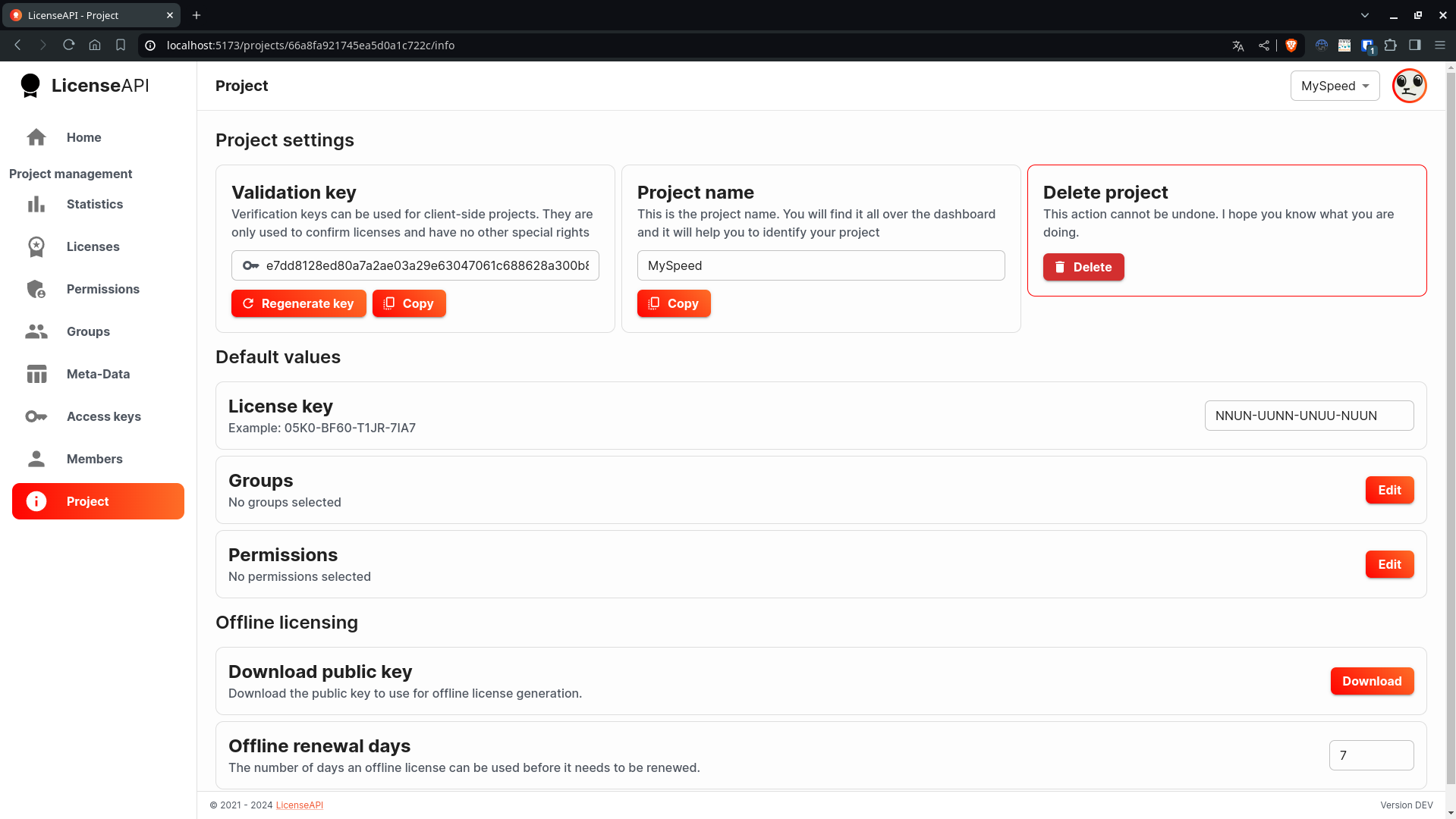Click the LicenseAPI footer link
The width and height of the screenshot is (1456, 819).
coord(299,805)
